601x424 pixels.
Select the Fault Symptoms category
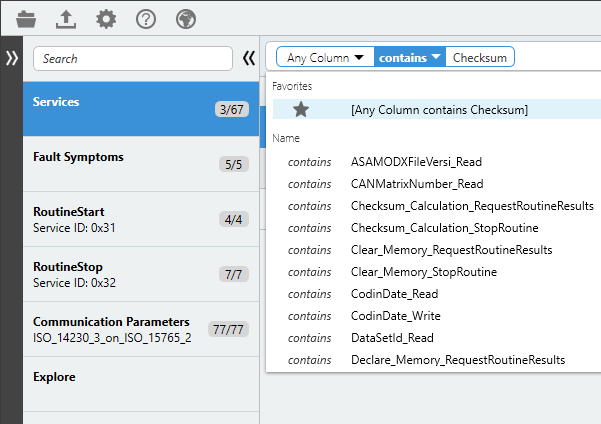(141, 164)
